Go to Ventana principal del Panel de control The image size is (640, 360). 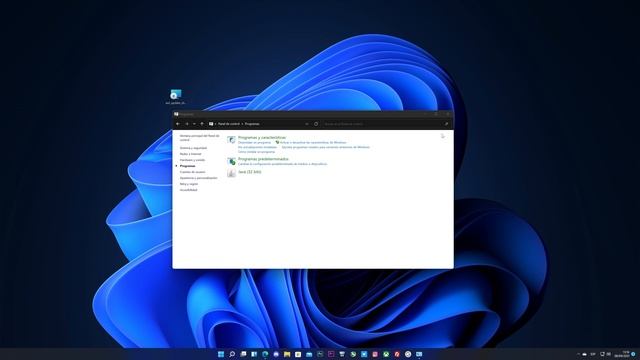[x=199, y=138]
